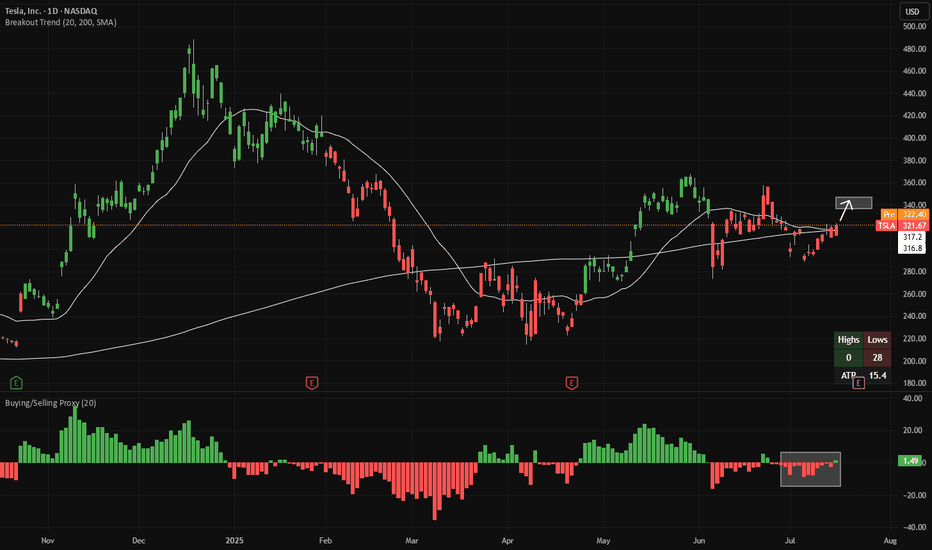Click the 2025 date axis label
932x550 pixels.
235,540
